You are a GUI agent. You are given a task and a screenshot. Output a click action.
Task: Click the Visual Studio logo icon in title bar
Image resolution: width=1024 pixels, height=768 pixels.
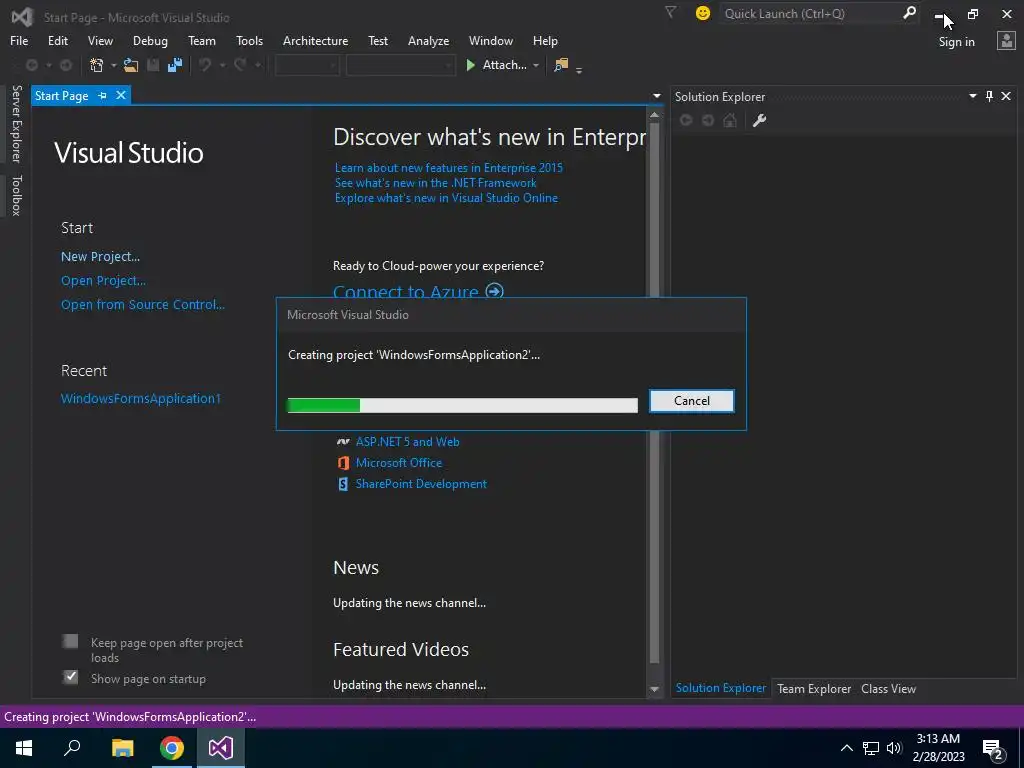tap(22, 17)
